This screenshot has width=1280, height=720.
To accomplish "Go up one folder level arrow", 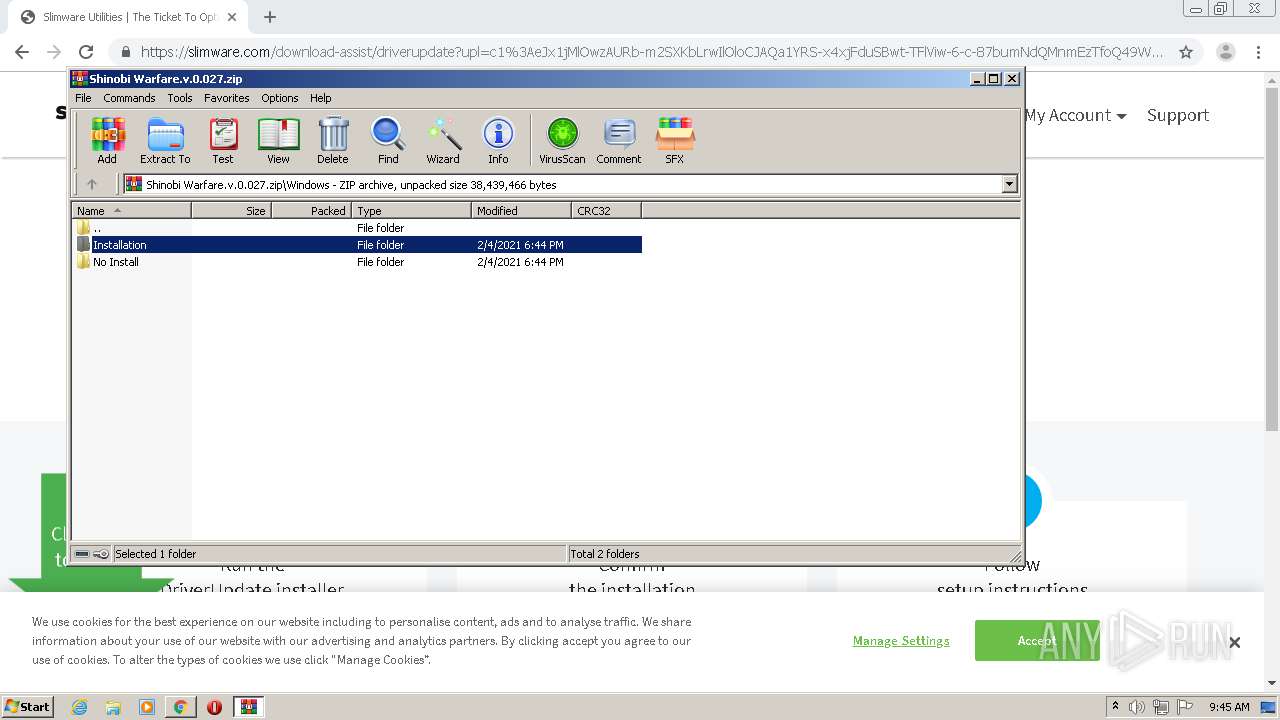I will click(92, 184).
